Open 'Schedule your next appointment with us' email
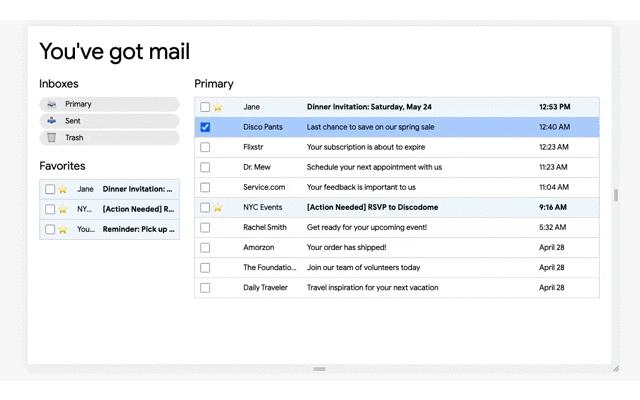This screenshot has width=640, height=400. point(374,167)
